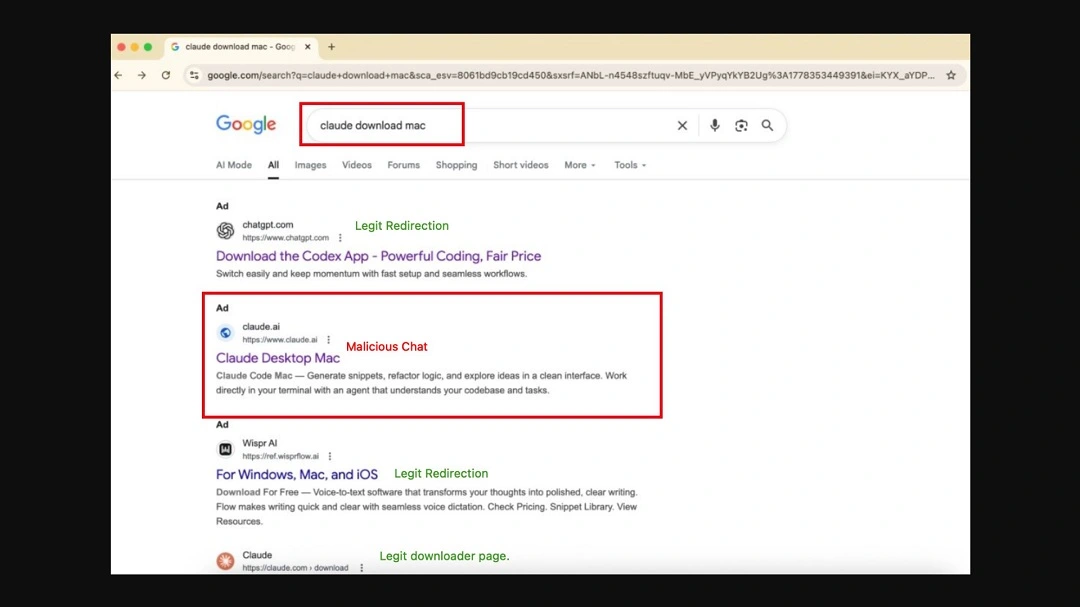This screenshot has height=607, width=1080.
Task: Click the browser forward arrow
Action: point(142,75)
